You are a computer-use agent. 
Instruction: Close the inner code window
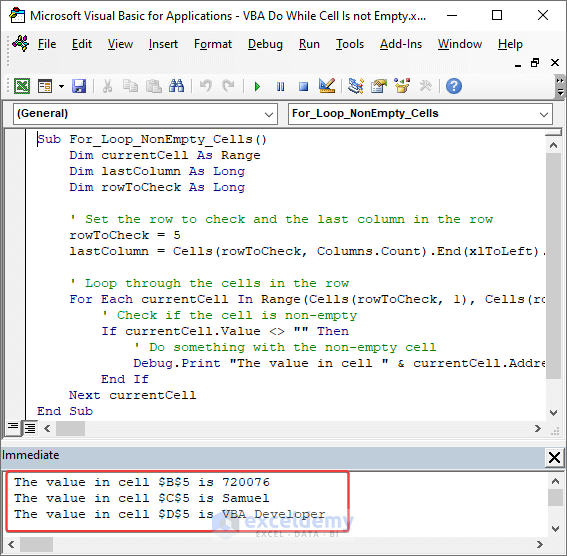tap(555, 63)
